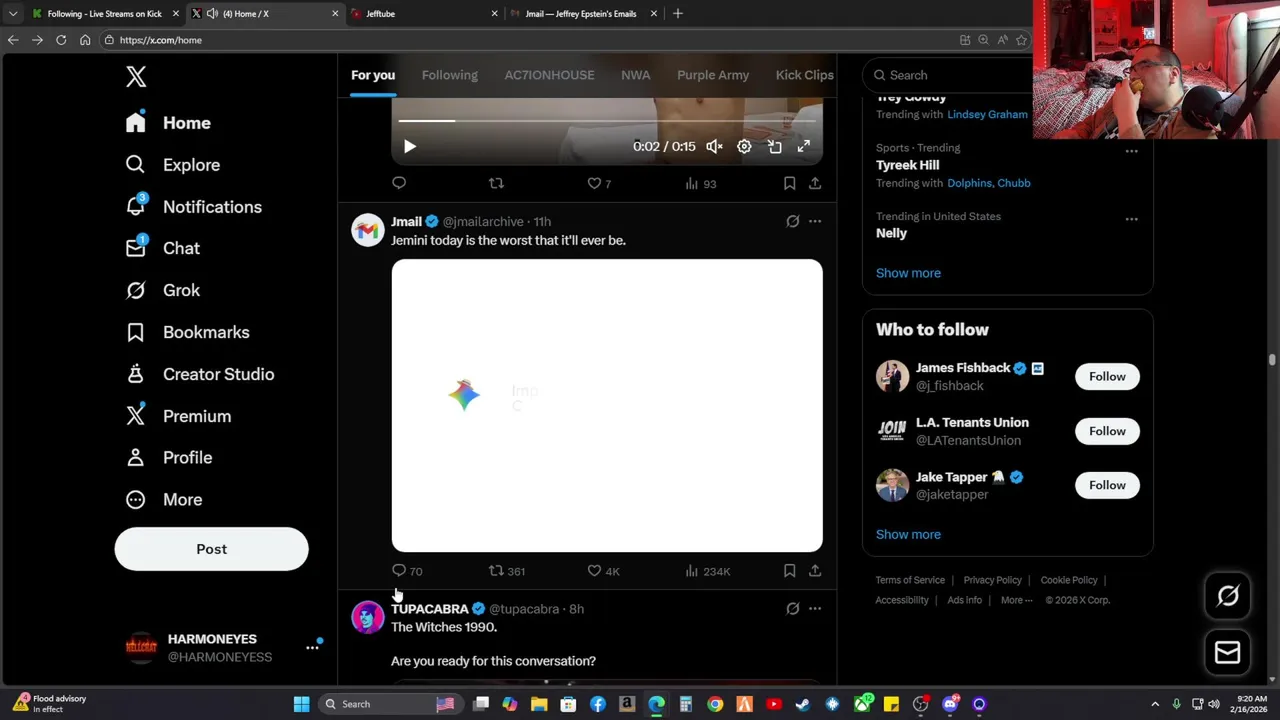Screen dimensions: 1280x720
Task: Repost the top video post
Action: pos(496,183)
